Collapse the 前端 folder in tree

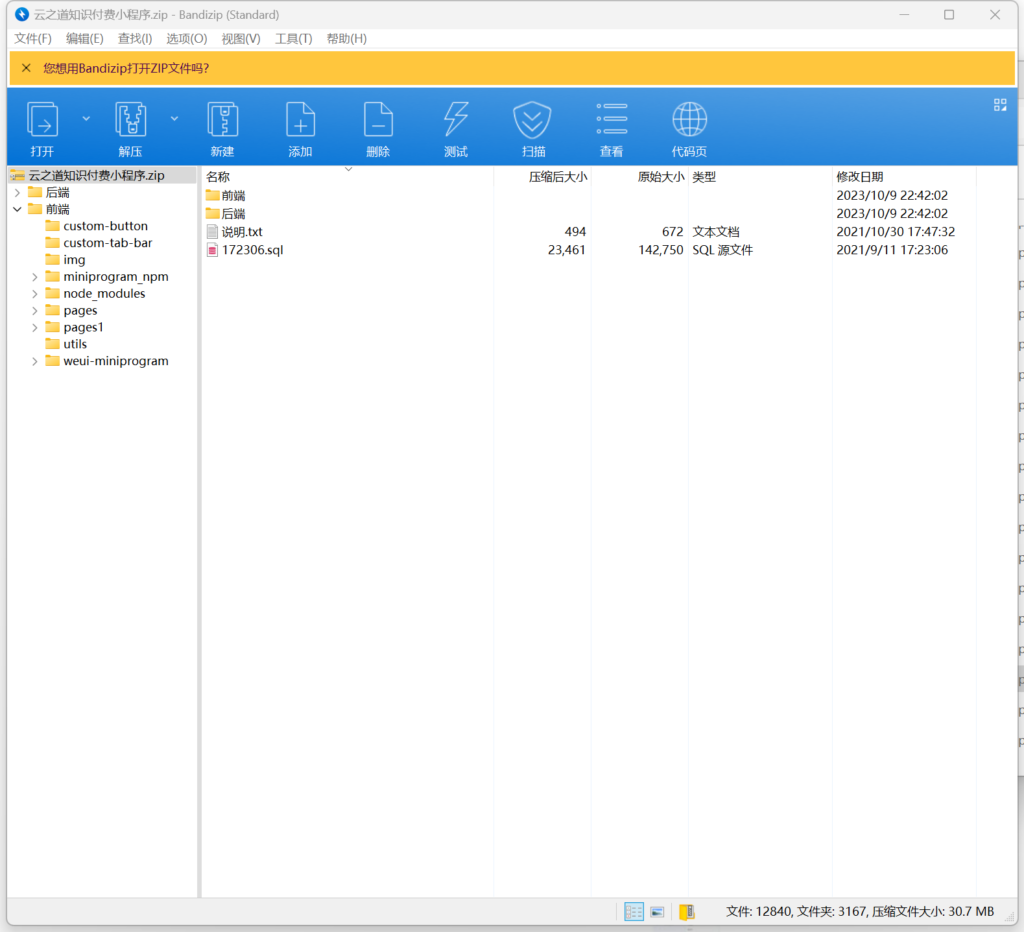click(17, 209)
